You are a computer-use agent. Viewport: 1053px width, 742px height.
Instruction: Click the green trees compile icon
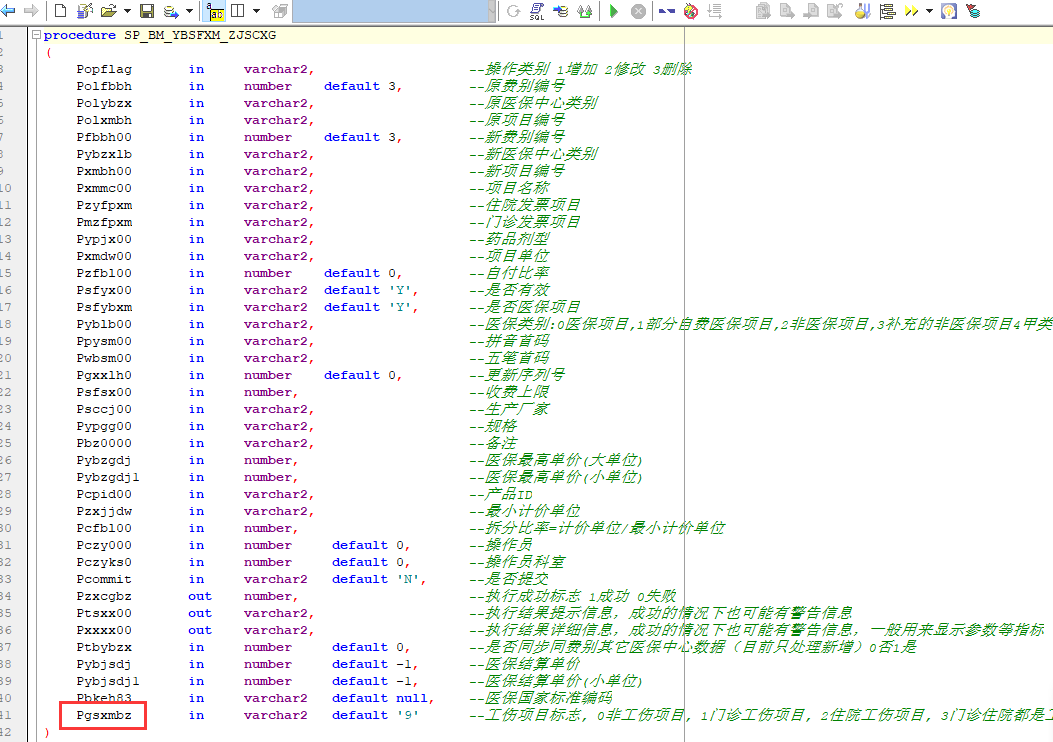tap(585, 11)
